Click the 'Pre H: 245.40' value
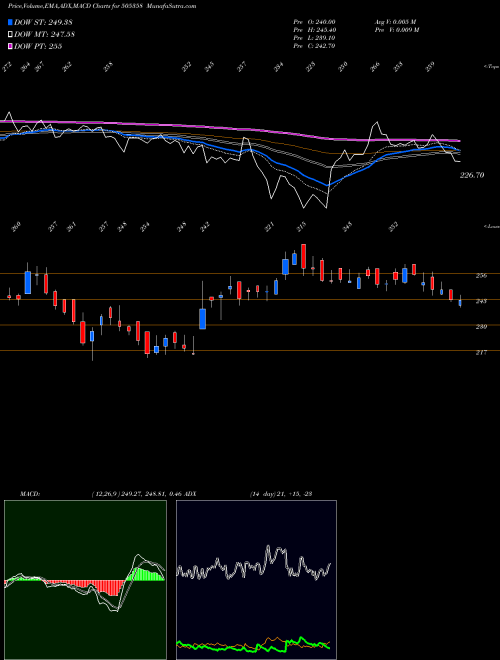This screenshot has width=500, height=660. point(314,30)
